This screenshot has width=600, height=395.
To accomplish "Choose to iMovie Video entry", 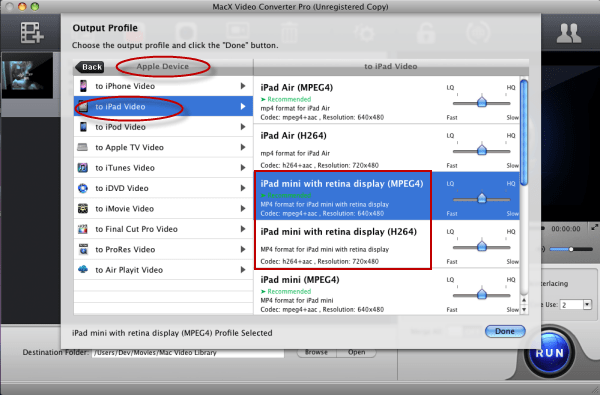I will pyautogui.click(x=163, y=209).
